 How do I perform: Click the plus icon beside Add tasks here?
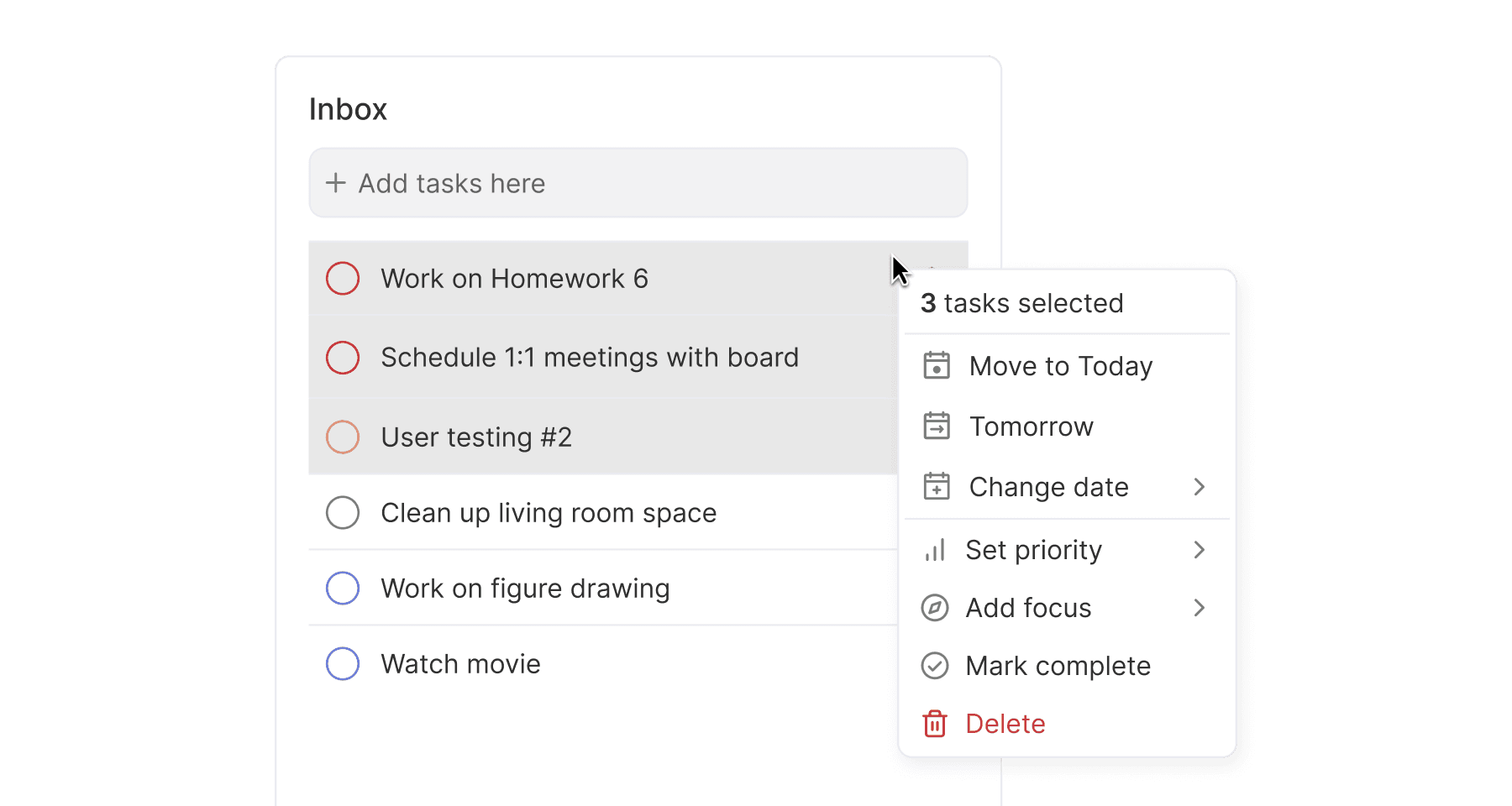336,183
